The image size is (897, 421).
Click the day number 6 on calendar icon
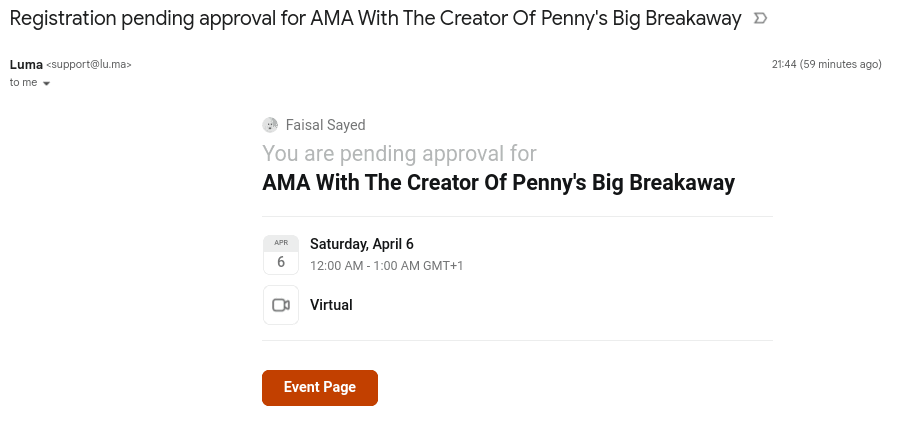click(281, 262)
